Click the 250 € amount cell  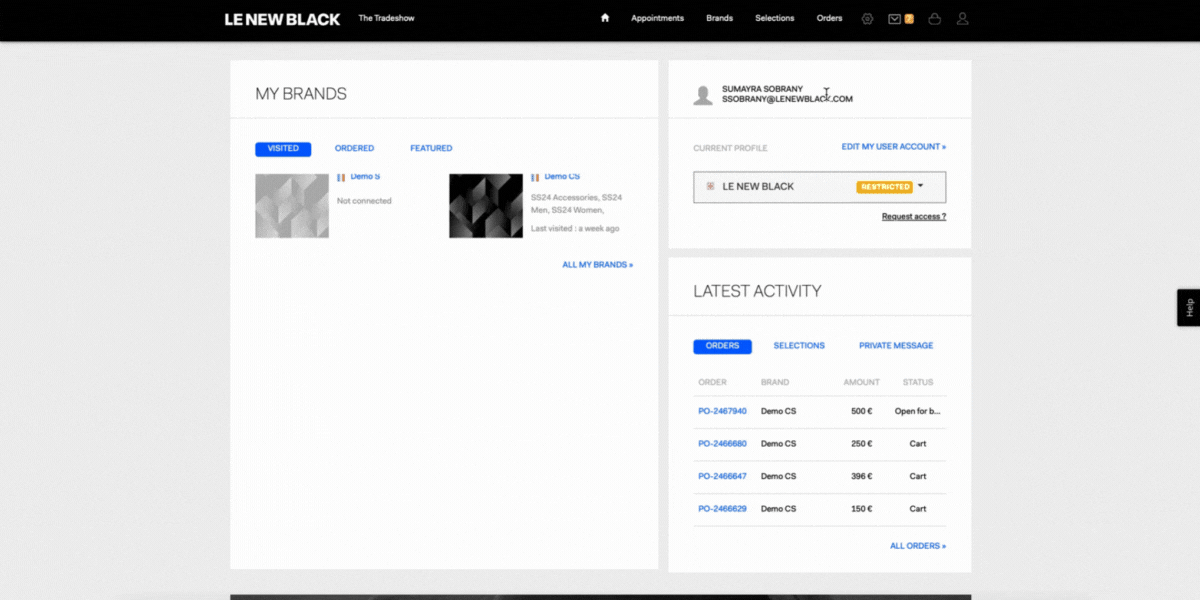tap(861, 444)
